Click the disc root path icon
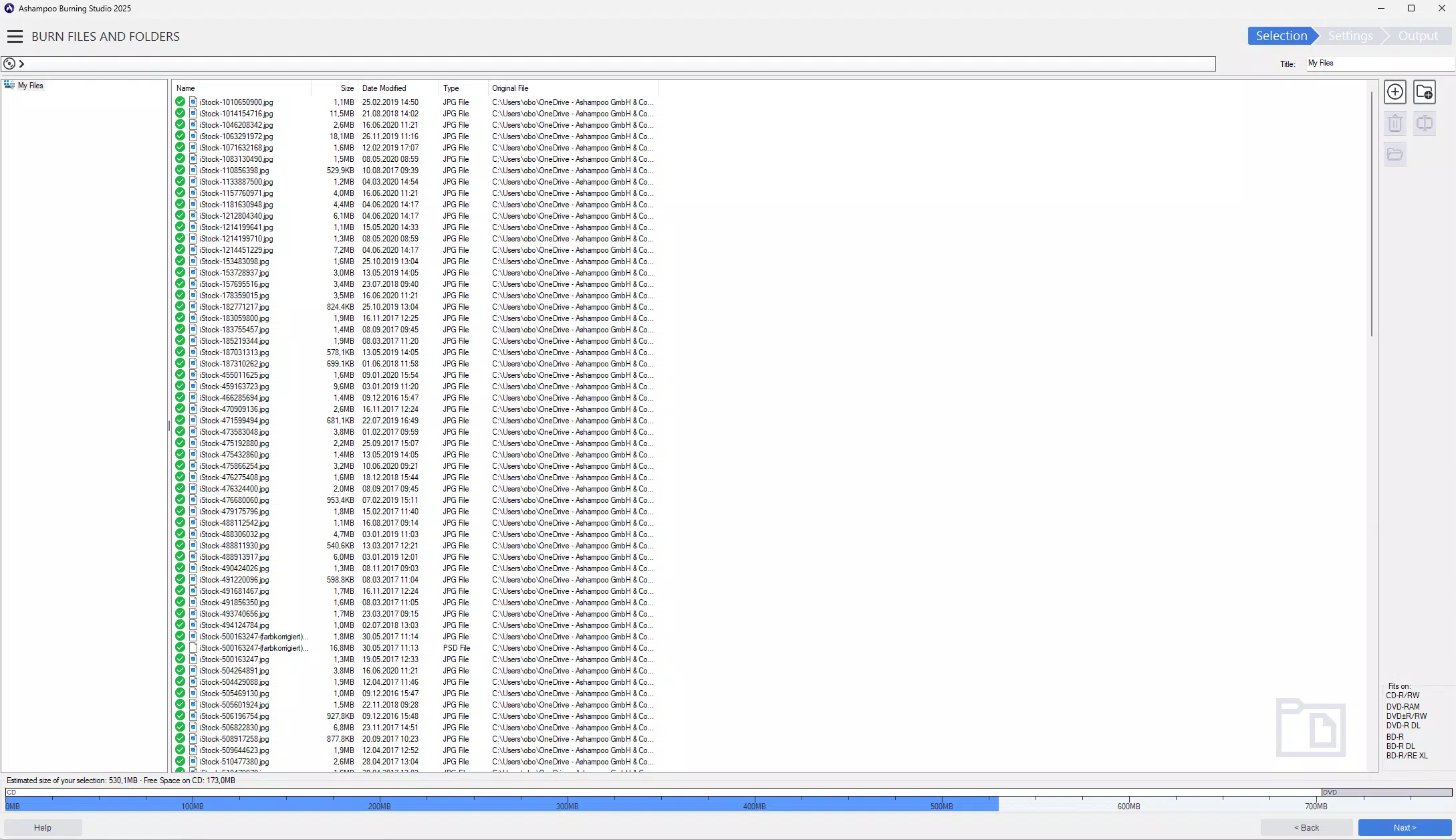Viewport: 1456px width, 840px height. [9, 64]
